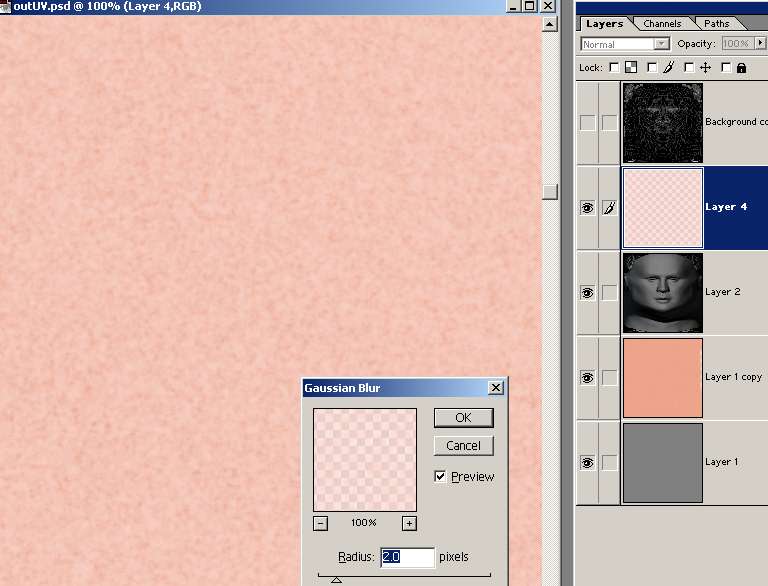Click the lock image pixels brush icon
The width and height of the screenshot is (768, 586).
(x=668, y=68)
